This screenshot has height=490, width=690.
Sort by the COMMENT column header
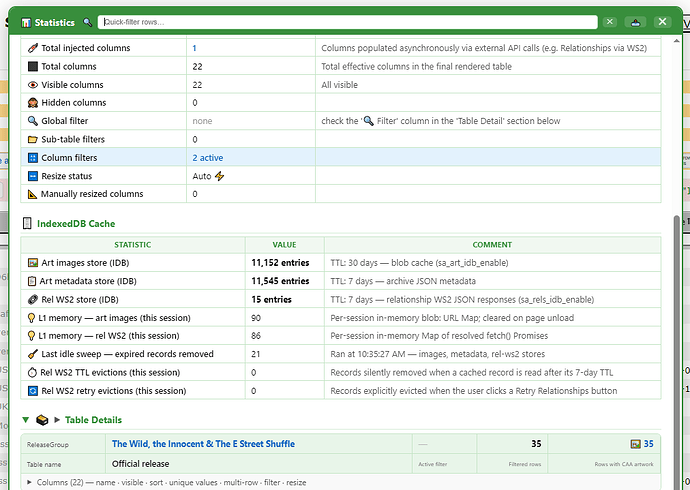tap(492, 245)
